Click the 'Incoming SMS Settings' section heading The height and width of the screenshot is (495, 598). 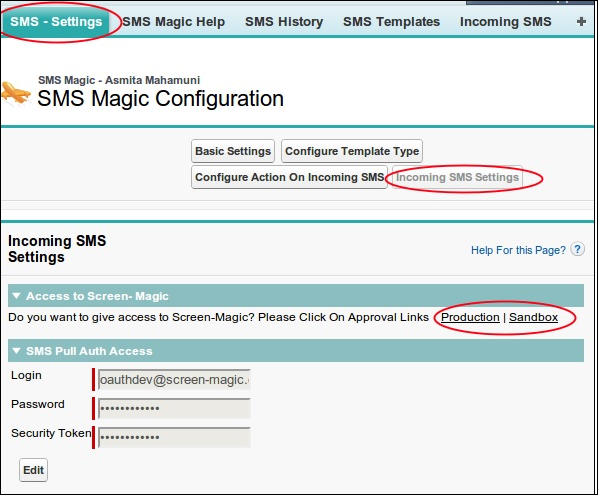click(57, 249)
